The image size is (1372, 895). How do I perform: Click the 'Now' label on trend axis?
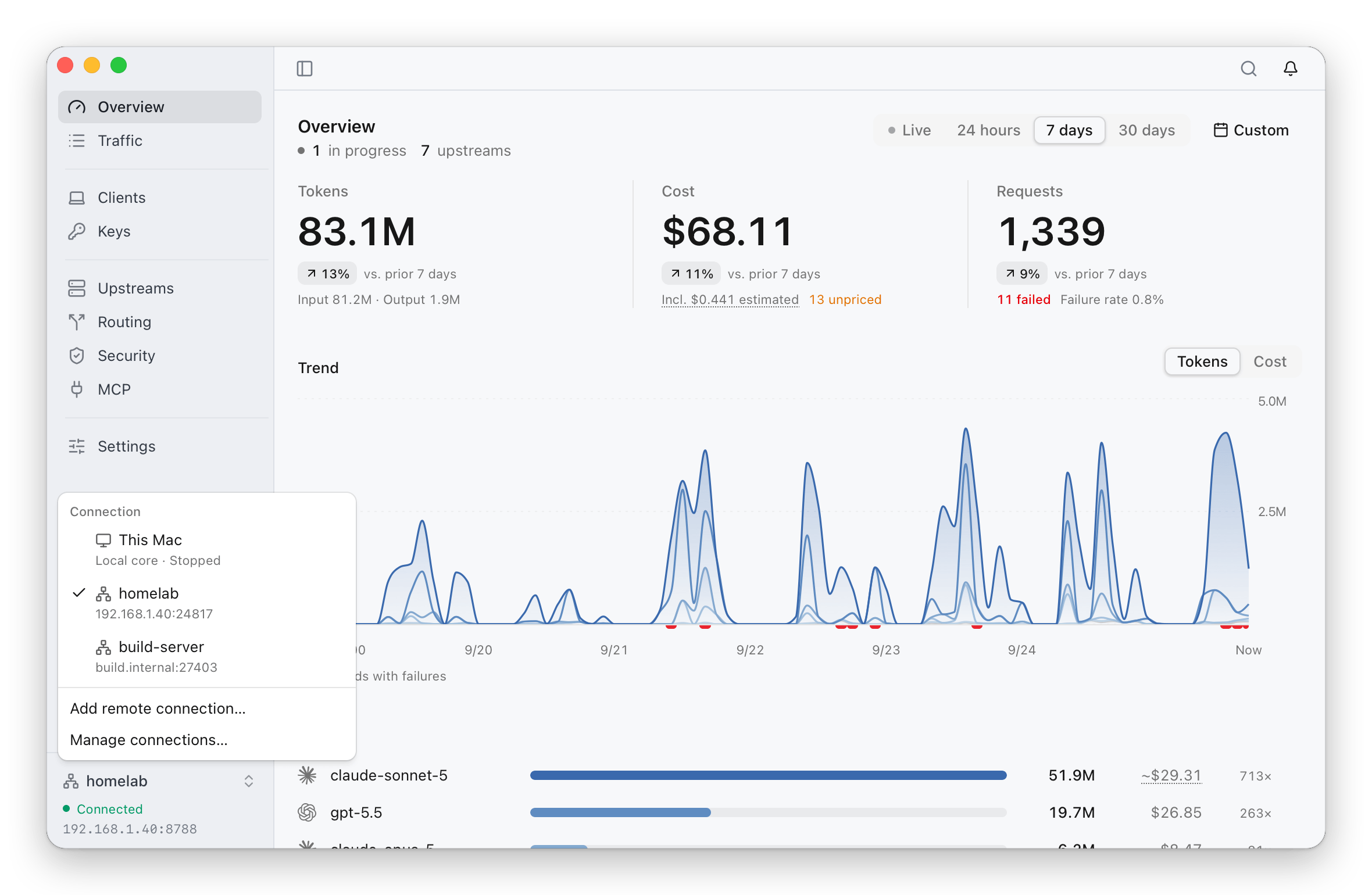click(x=1248, y=650)
